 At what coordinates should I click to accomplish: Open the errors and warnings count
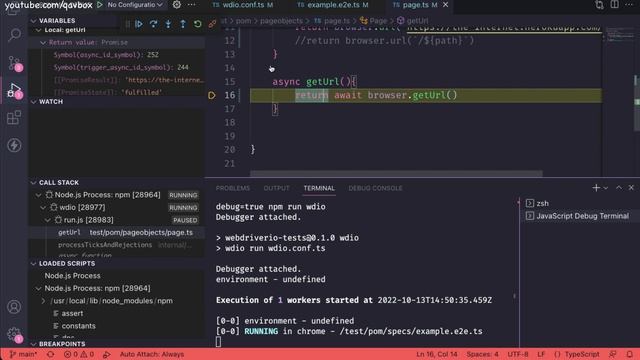[x=79, y=354]
